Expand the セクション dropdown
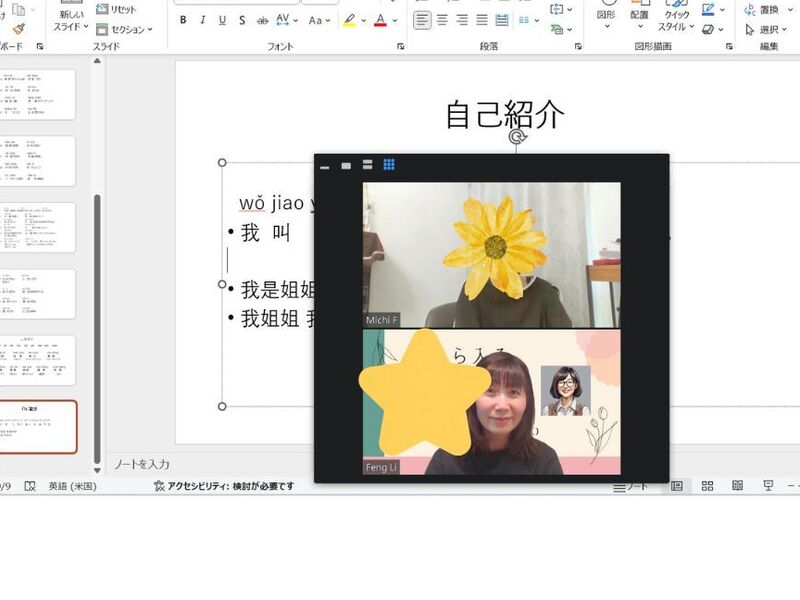This screenshot has height=600, width=800. click(x=125, y=29)
